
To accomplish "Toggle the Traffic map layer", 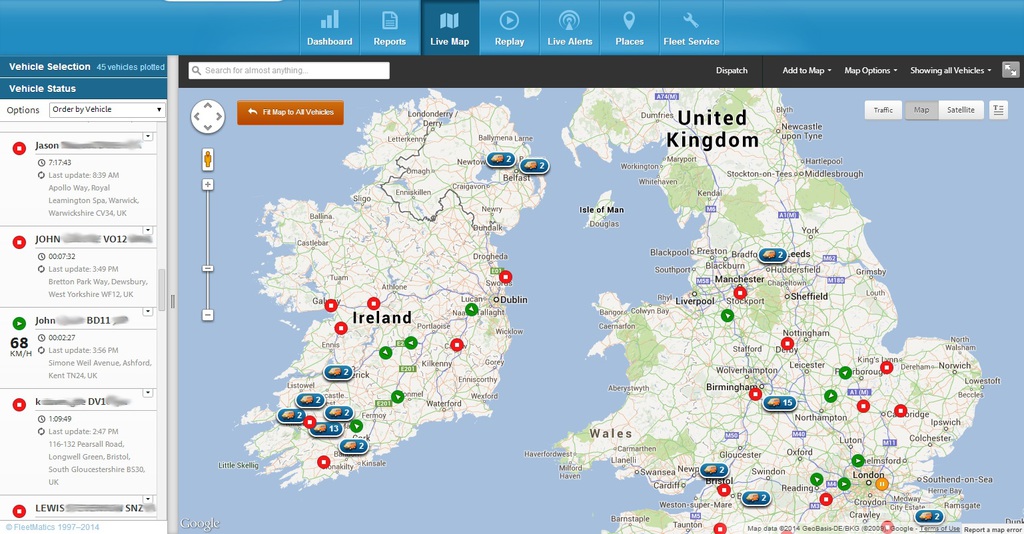I will pyautogui.click(x=883, y=110).
